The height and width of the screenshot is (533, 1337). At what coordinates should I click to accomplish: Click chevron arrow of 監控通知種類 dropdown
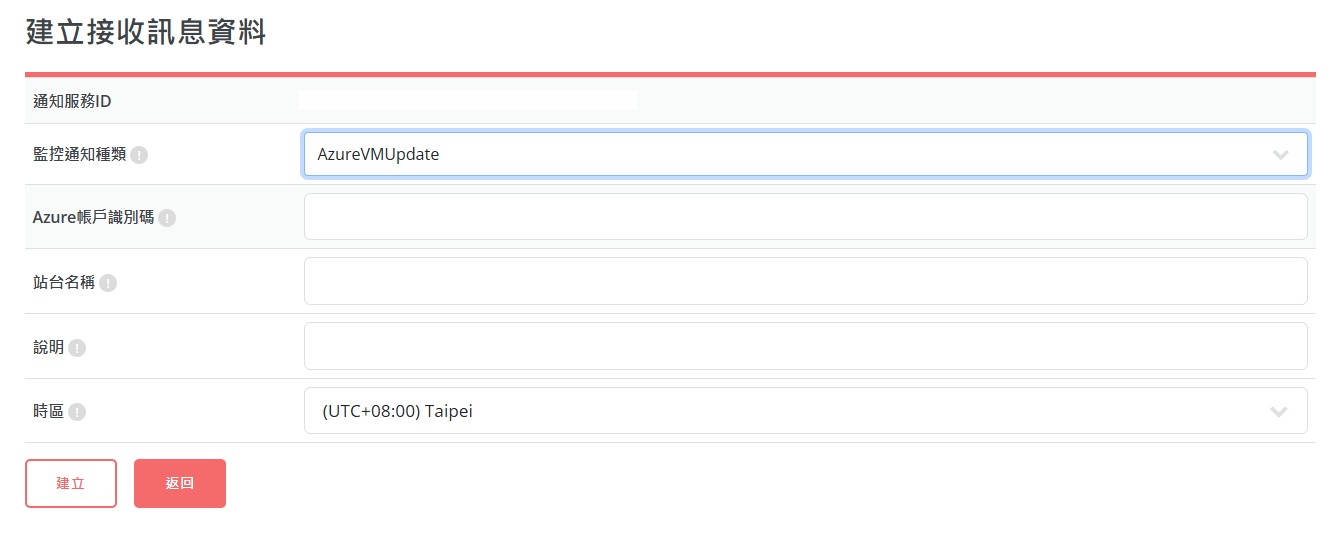(x=1279, y=155)
